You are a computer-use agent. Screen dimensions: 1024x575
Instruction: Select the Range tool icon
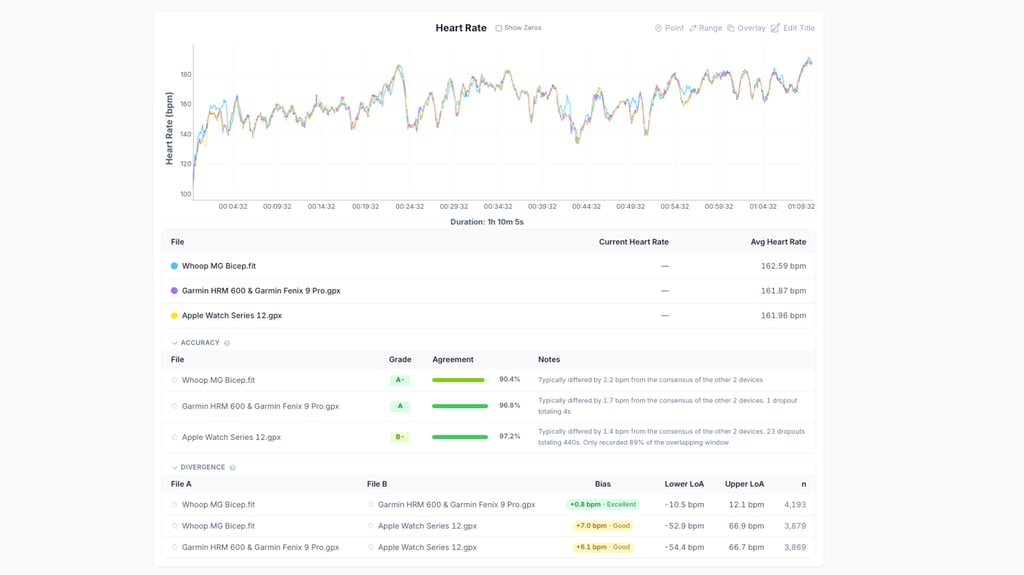(693, 28)
